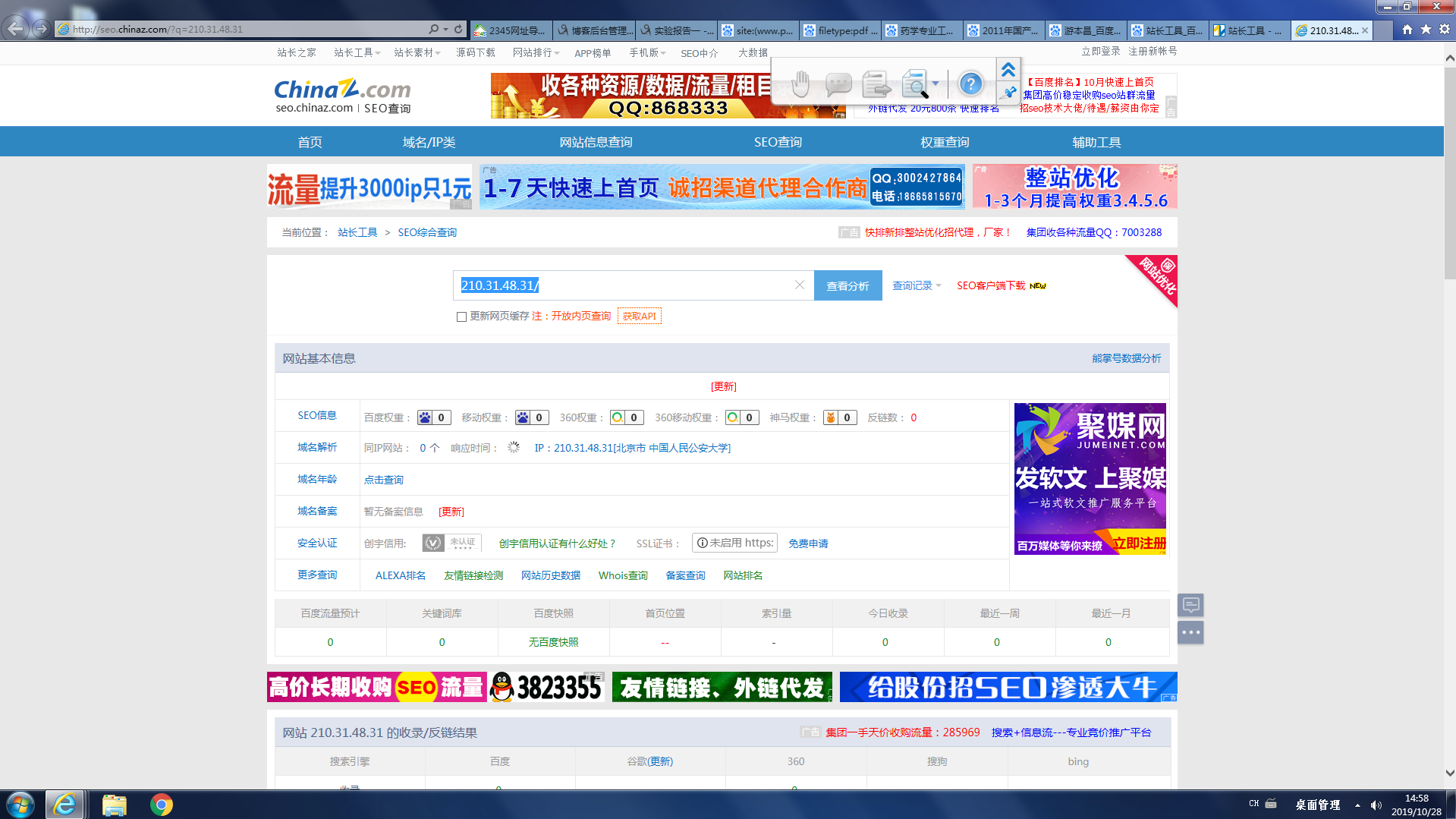Screen dimensions: 1456x819
Task: Select the hand pan tool in floating toolbar
Action: click(800, 83)
